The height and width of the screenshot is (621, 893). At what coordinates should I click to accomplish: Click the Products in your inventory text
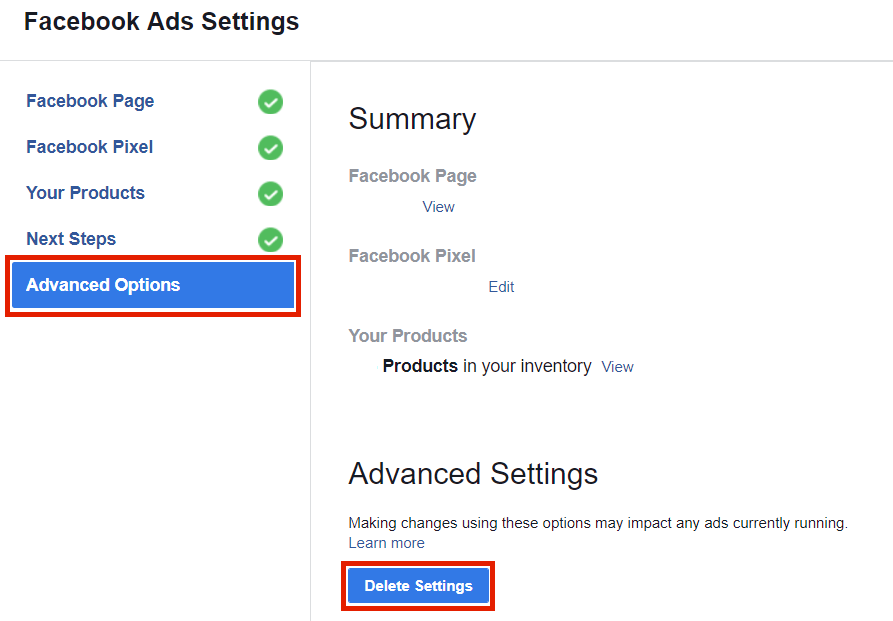[x=486, y=366]
